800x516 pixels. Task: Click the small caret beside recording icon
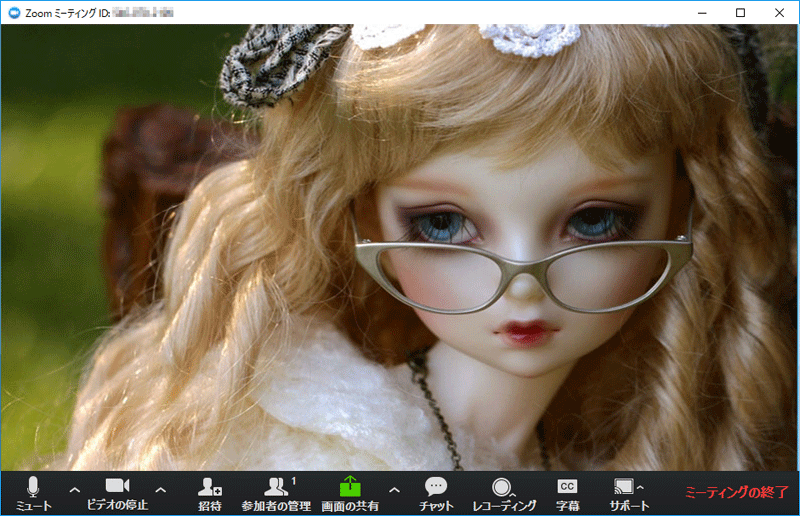pos(515,493)
